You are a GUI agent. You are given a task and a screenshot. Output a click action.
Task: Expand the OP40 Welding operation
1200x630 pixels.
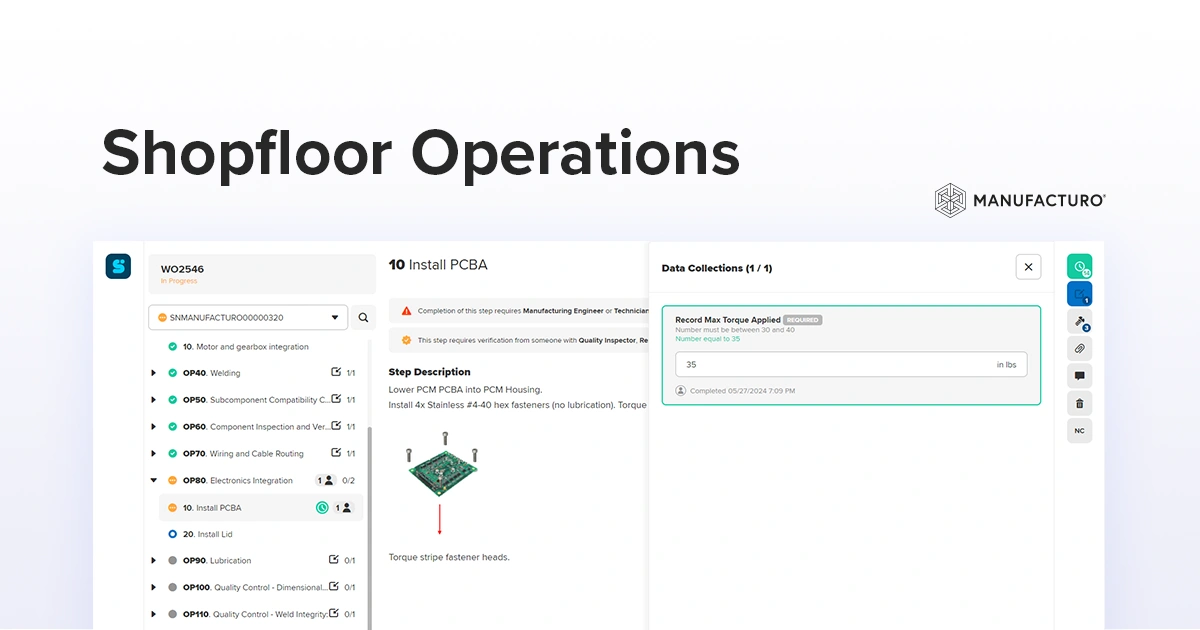[153, 373]
